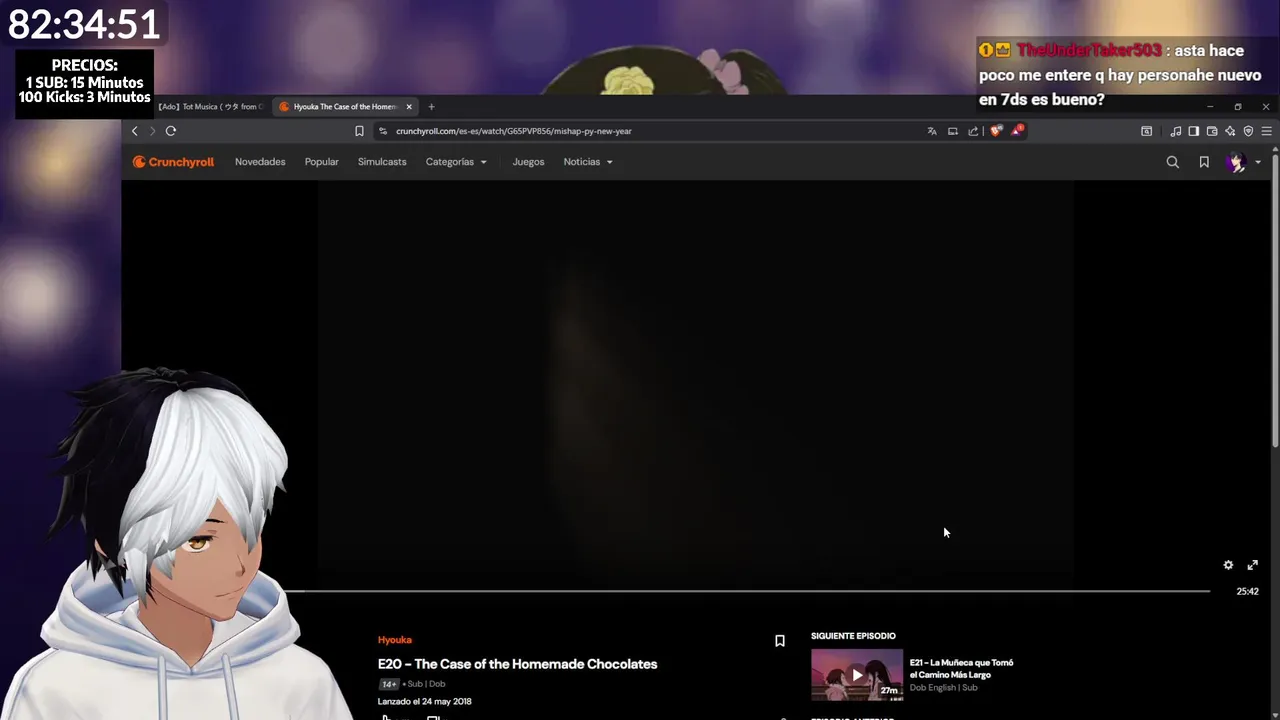Open the browser hamburger menu
Screen dimensions: 1280x720
[1266, 131]
